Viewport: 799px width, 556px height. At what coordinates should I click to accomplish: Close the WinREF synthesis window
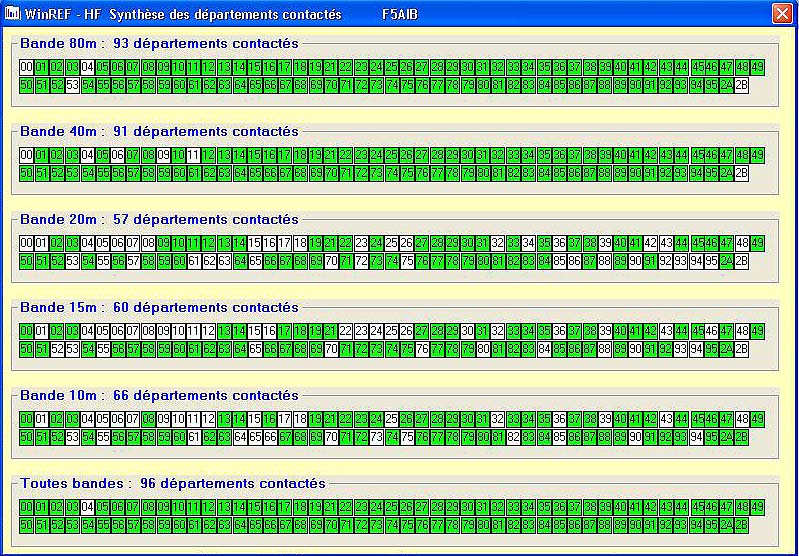(781, 14)
